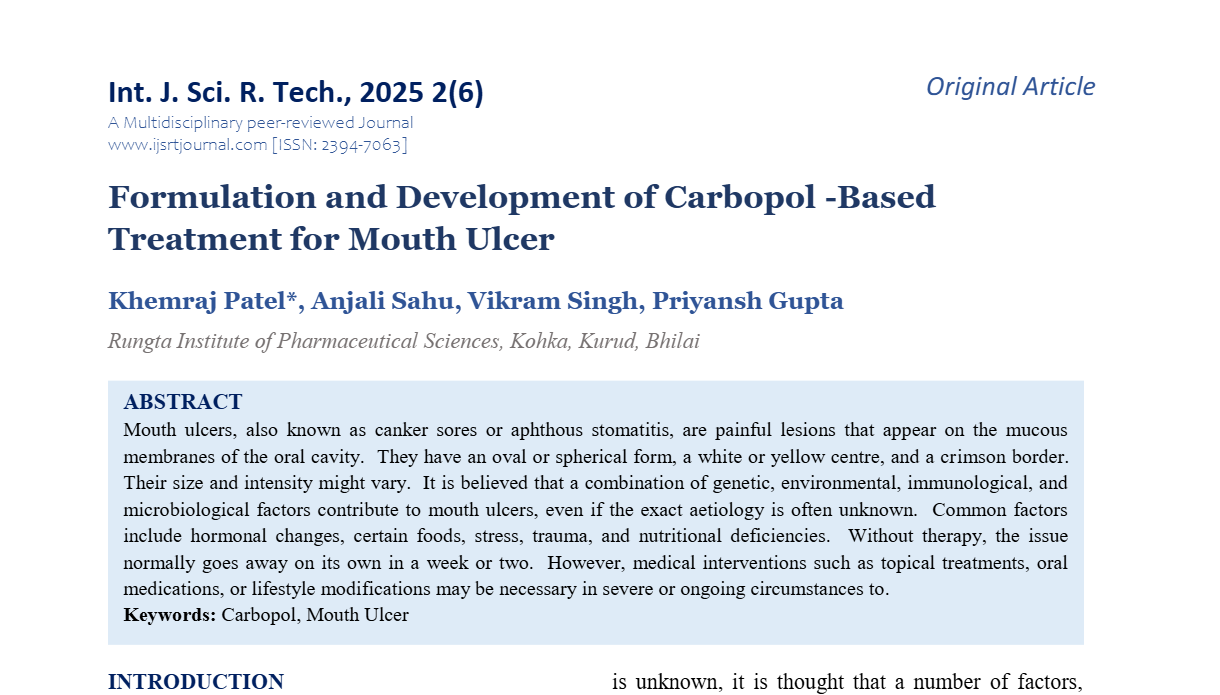Select author name 'Priyansh Gupta'
The height and width of the screenshot is (695, 1220).
(748, 301)
